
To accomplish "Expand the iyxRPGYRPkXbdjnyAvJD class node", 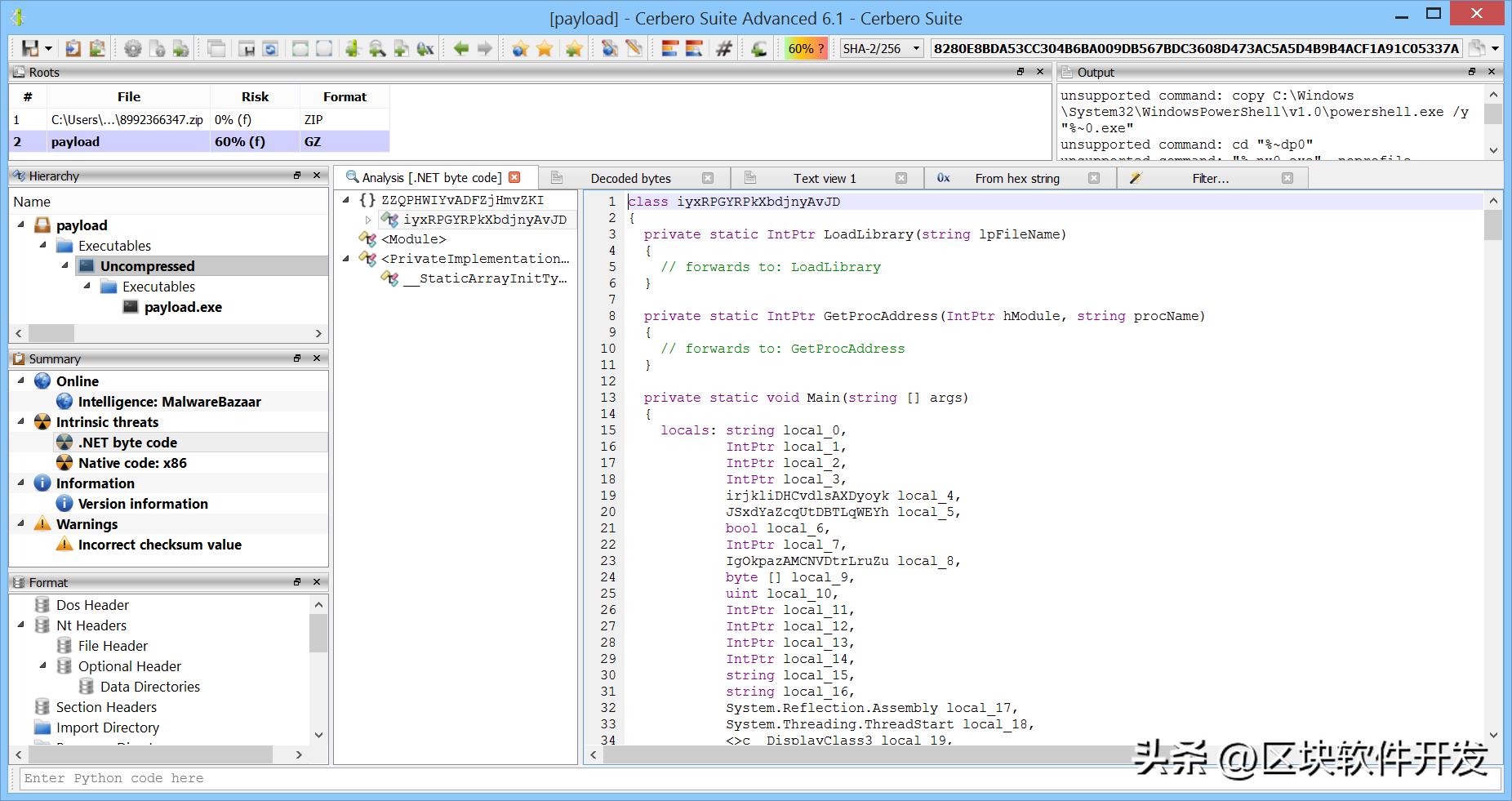I will coord(368,220).
